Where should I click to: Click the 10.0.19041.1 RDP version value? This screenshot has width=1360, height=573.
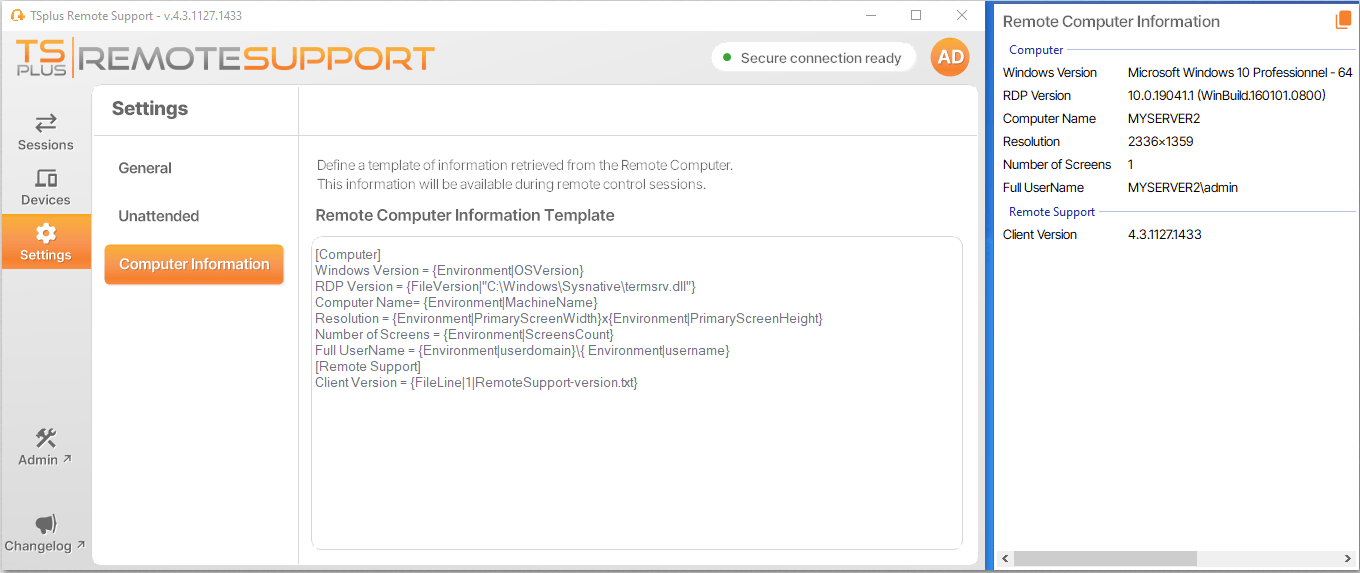[x=1226, y=95]
